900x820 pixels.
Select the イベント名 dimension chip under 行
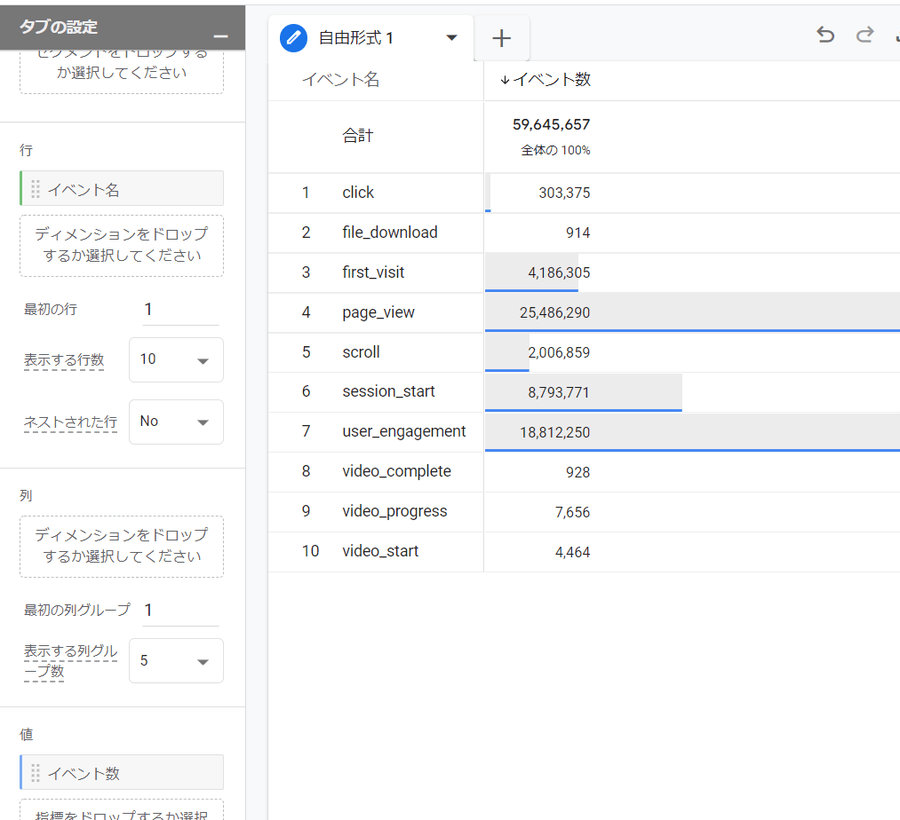(x=122, y=189)
